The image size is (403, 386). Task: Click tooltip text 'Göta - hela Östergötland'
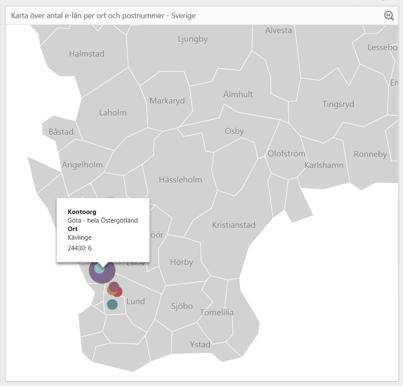click(x=103, y=220)
